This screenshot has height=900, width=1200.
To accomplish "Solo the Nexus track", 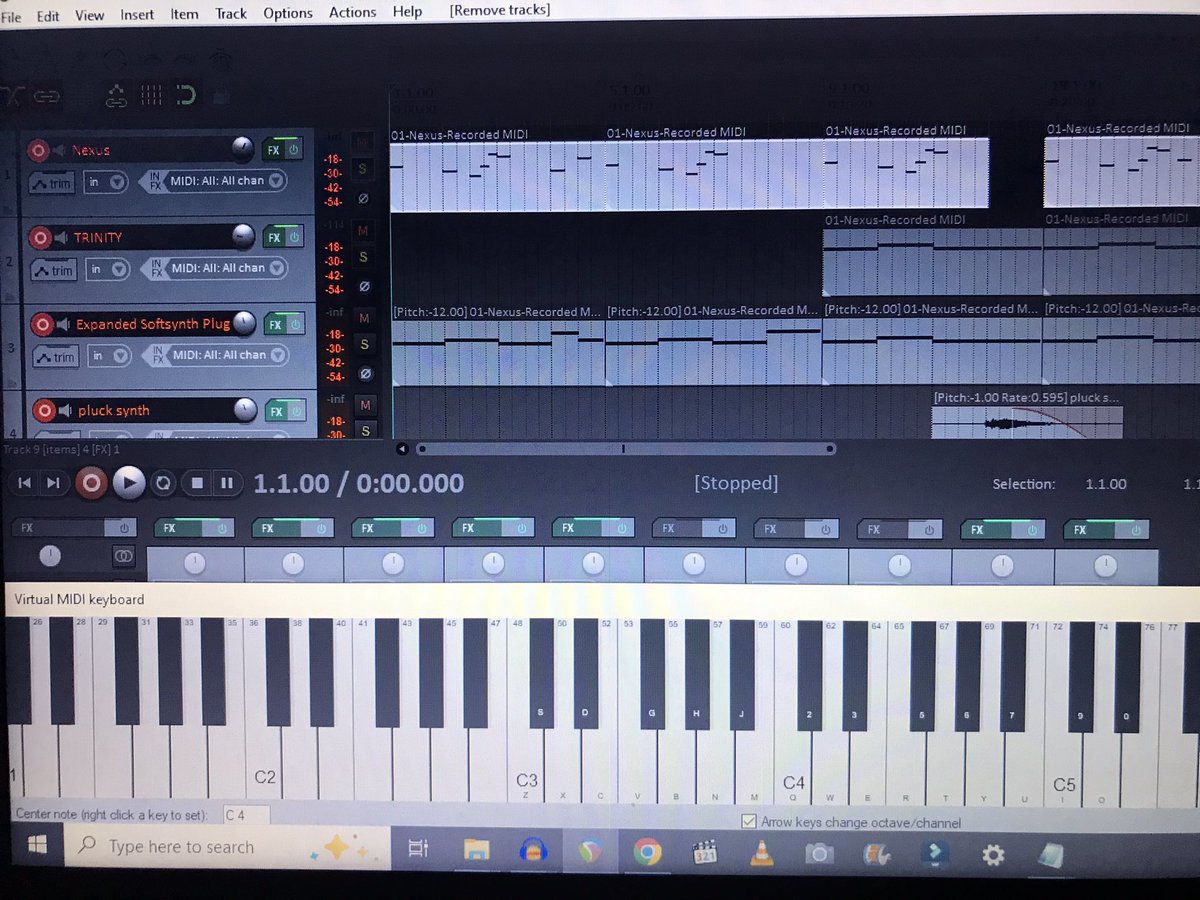I will point(363,168).
